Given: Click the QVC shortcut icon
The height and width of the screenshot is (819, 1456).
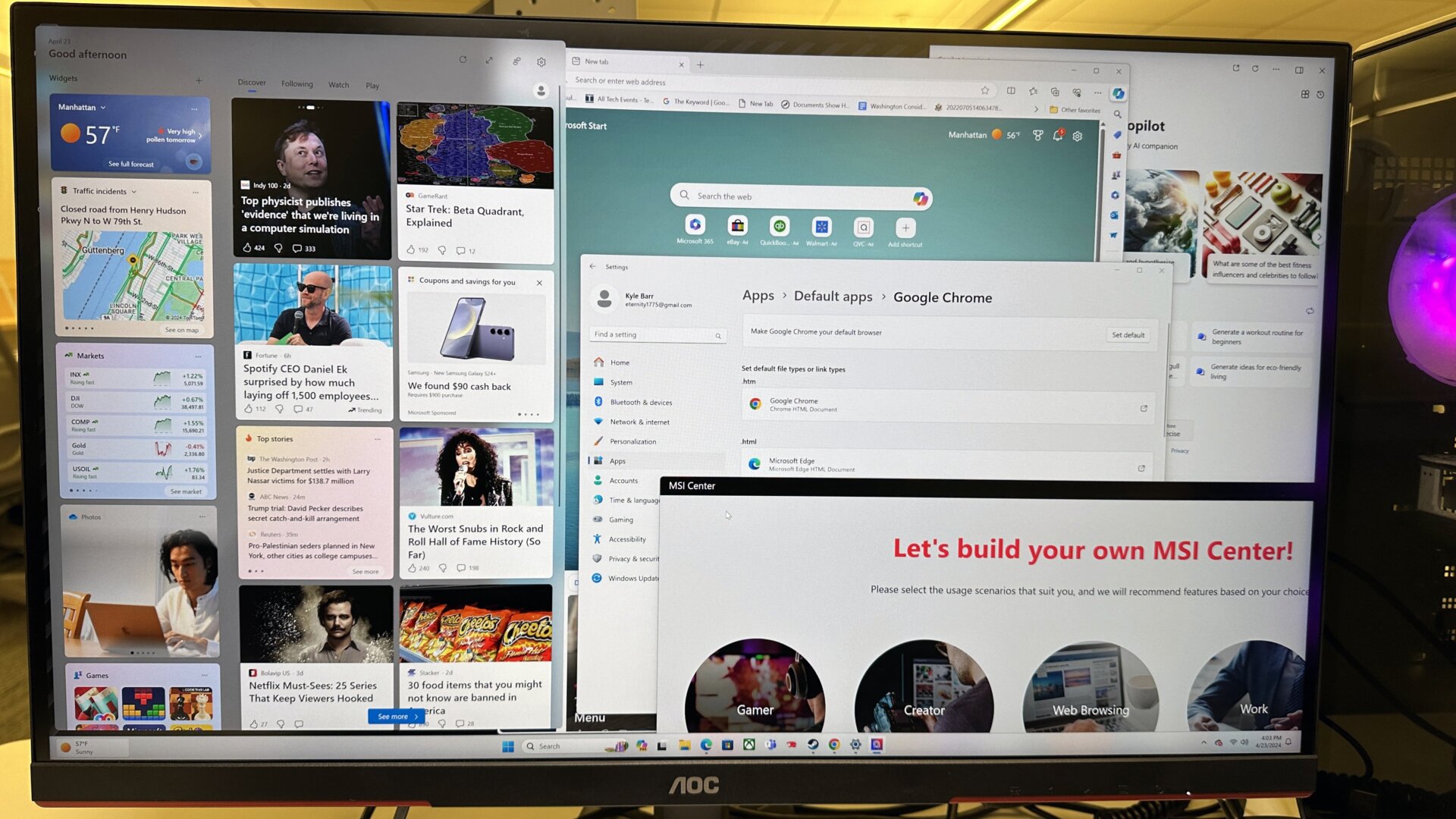Looking at the screenshot, I should pyautogui.click(x=862, y=227).
